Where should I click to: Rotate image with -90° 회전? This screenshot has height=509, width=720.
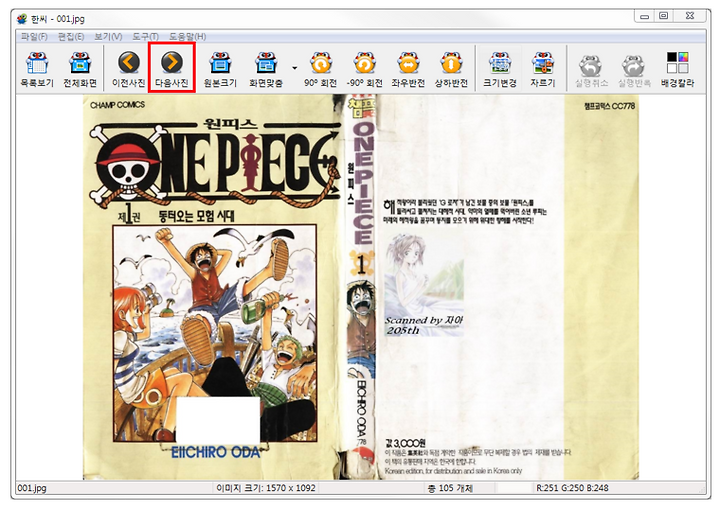(x=365, y=69)
